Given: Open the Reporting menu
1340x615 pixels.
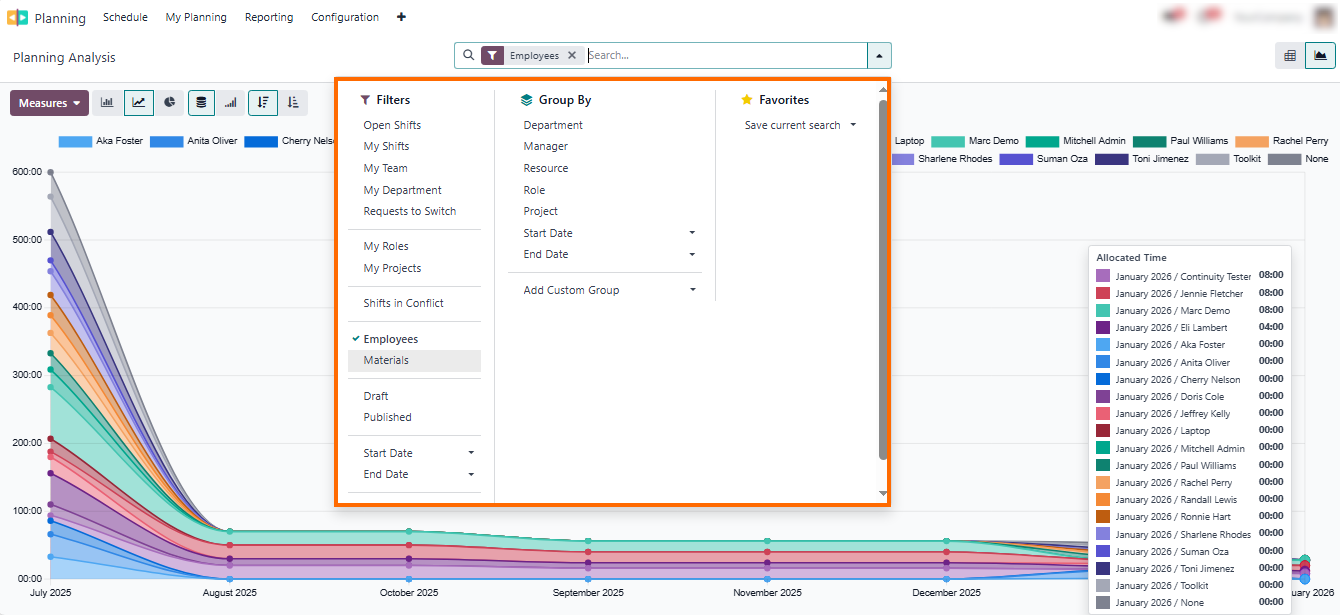Looking at the screenshot, I should 268,17.
